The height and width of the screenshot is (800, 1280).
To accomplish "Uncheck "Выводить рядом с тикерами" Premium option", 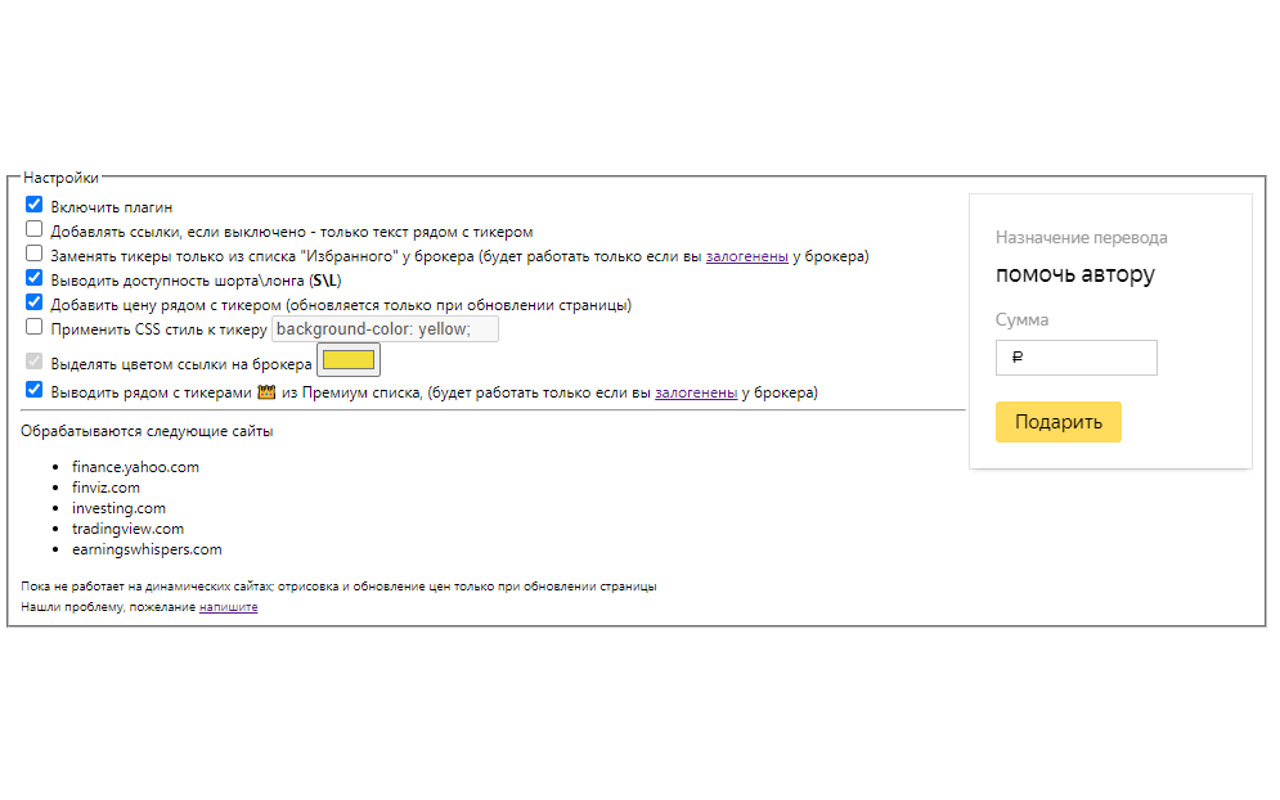I will pyautogui.click(x=34, y=390).
